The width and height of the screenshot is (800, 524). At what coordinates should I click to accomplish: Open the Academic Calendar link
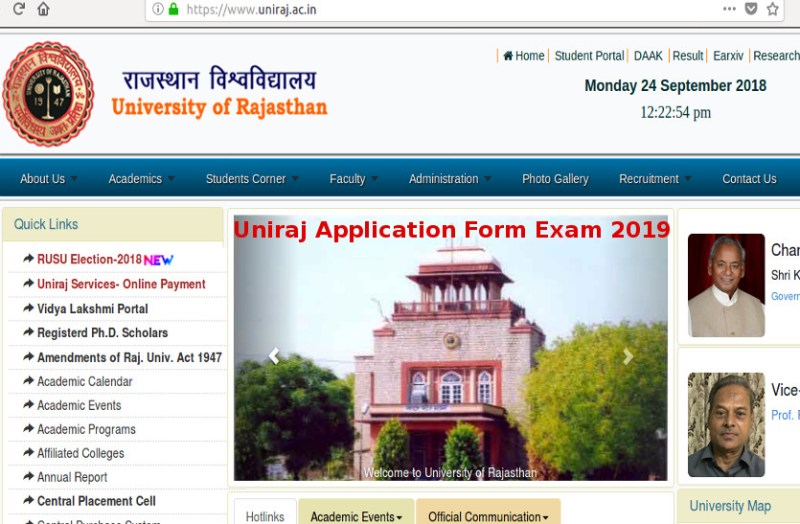[85, 381]
